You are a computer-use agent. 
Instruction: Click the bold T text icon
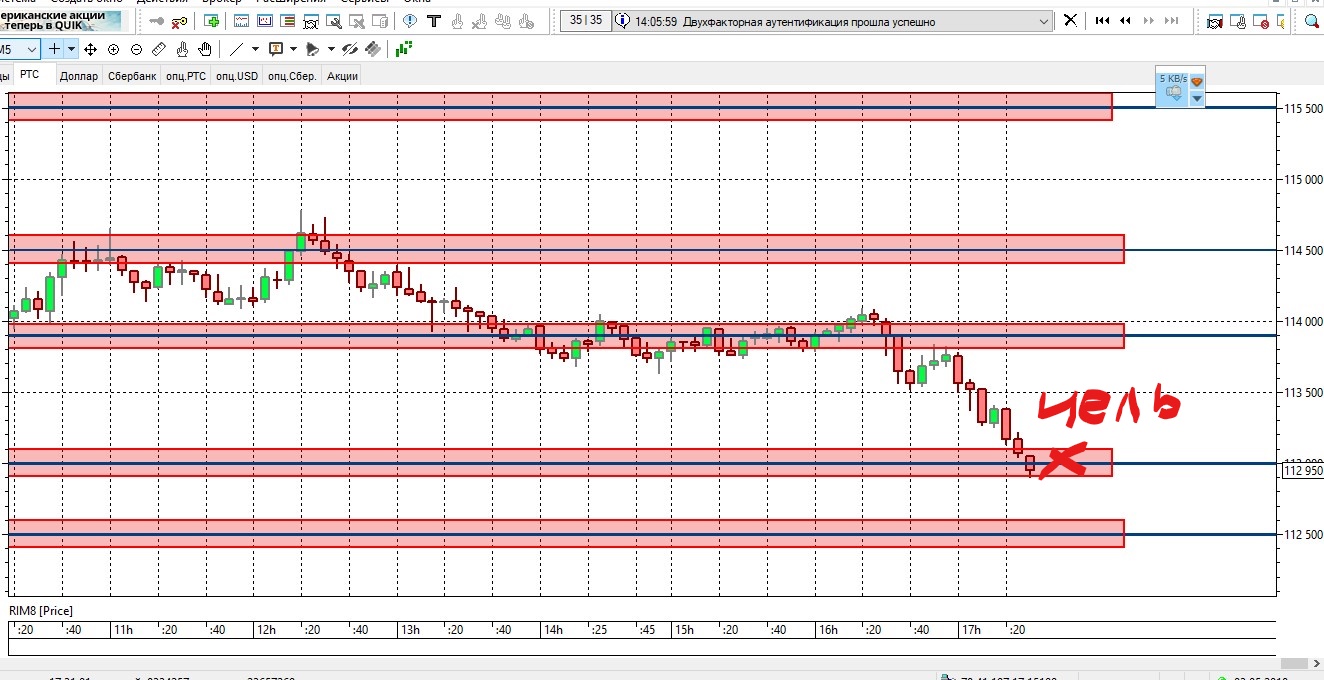click(x=434, y=21)
